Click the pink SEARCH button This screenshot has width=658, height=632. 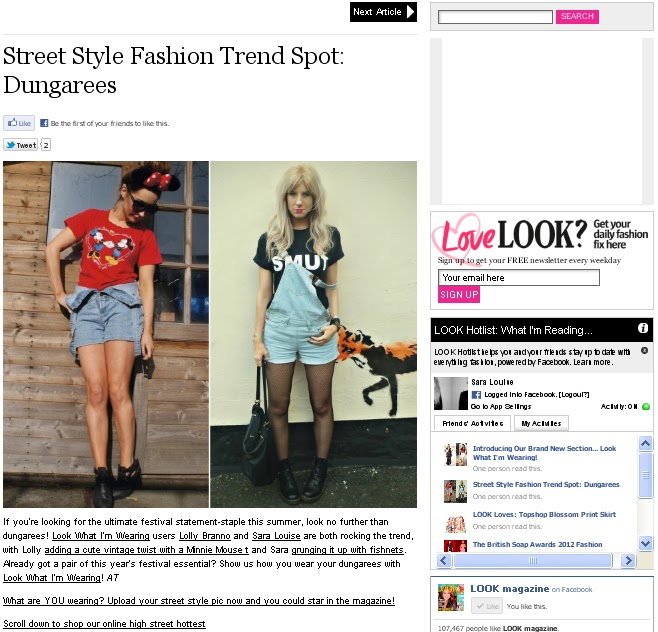[577, 16]
